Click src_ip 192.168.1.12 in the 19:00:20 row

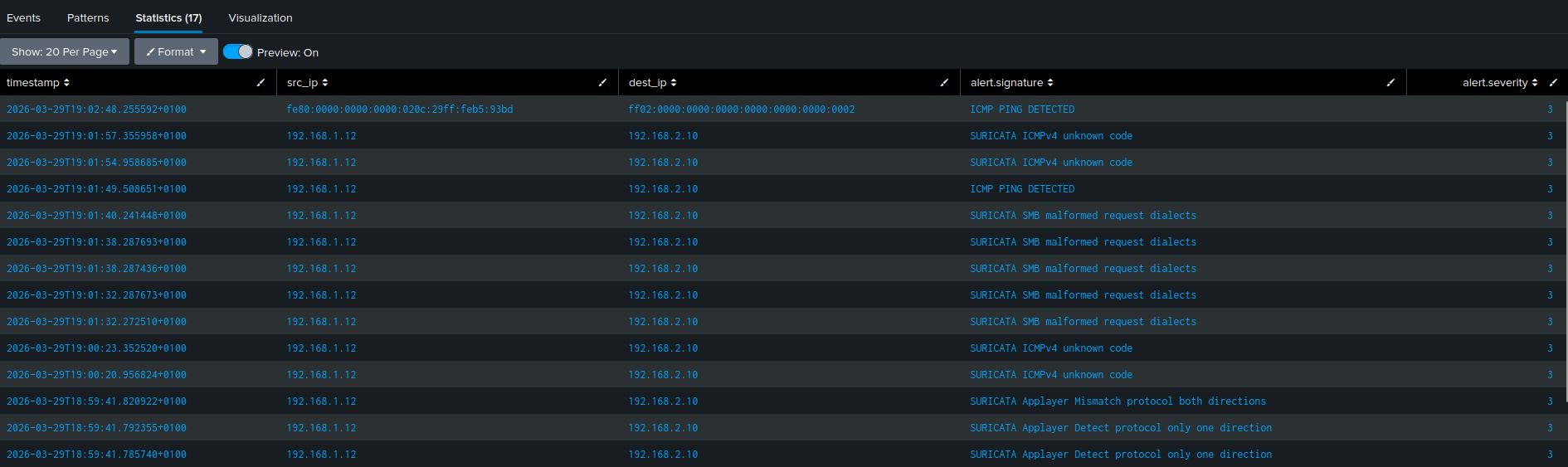321,374
